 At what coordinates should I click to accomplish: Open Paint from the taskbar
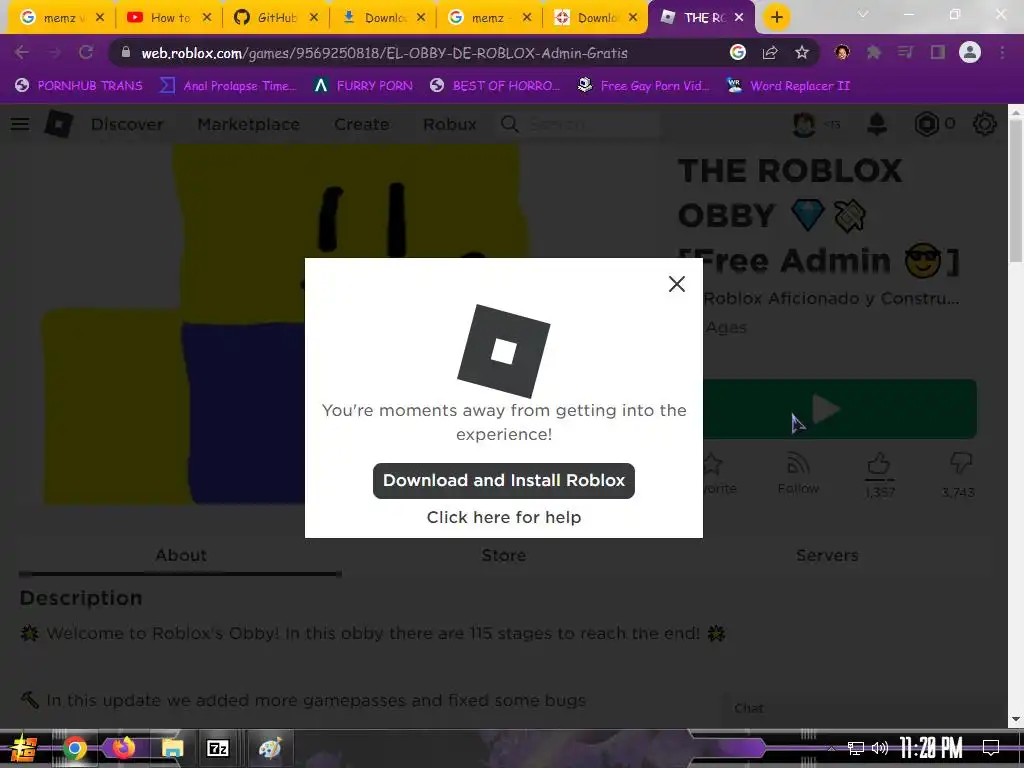point(270,748)
